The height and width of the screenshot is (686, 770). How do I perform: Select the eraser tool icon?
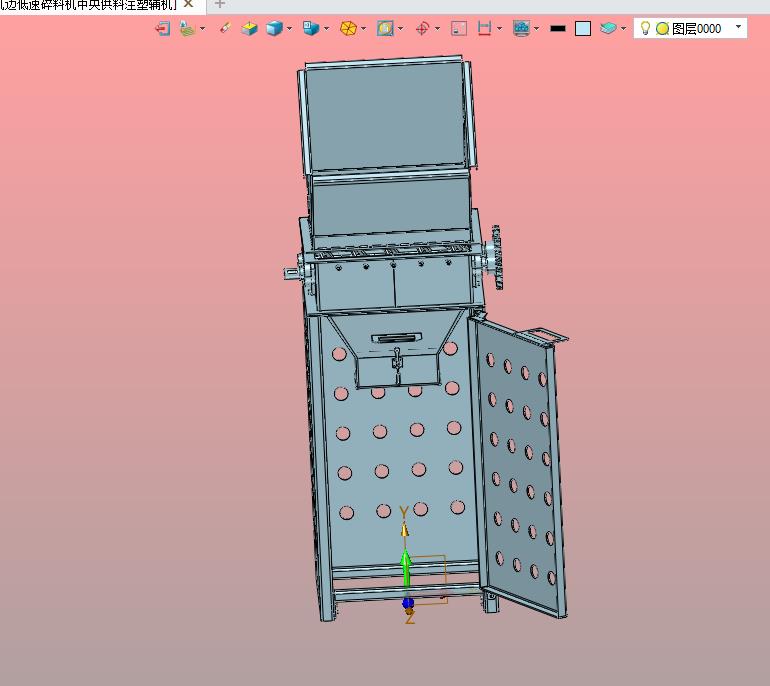[x=225, y=28]
